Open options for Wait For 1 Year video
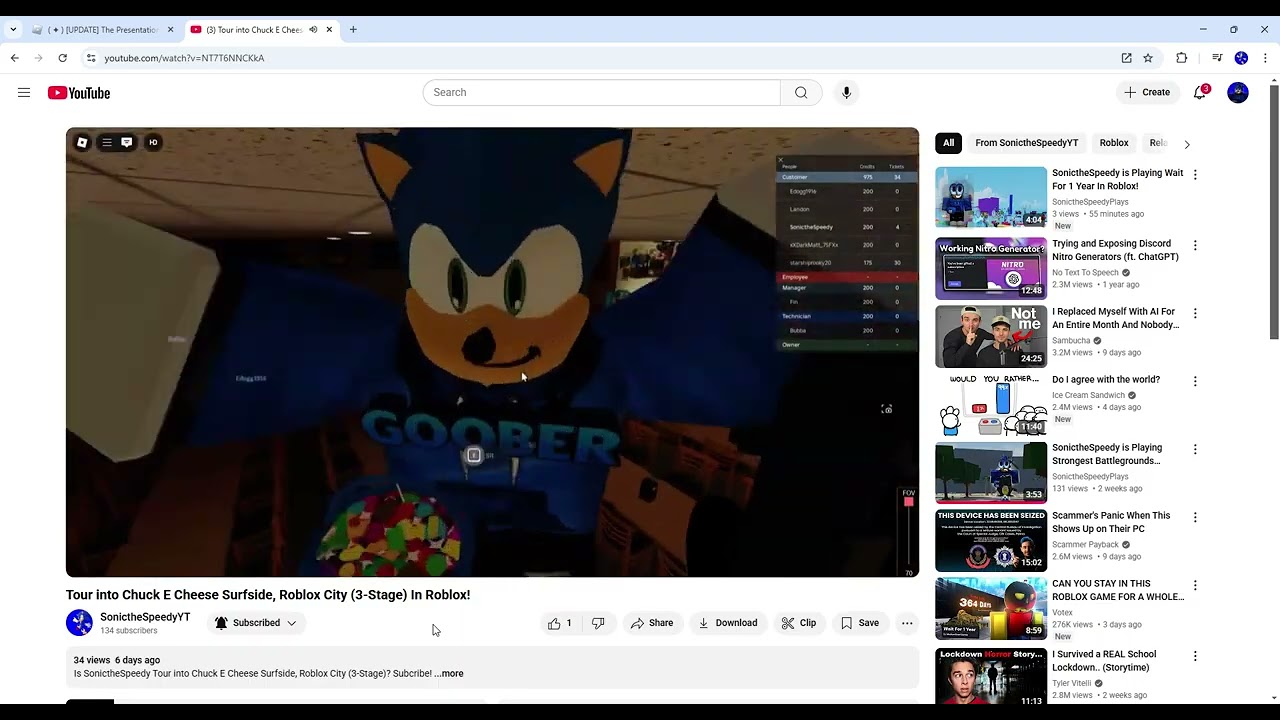The width and height of the screenshot is (1280, 720). (1195, 175)
